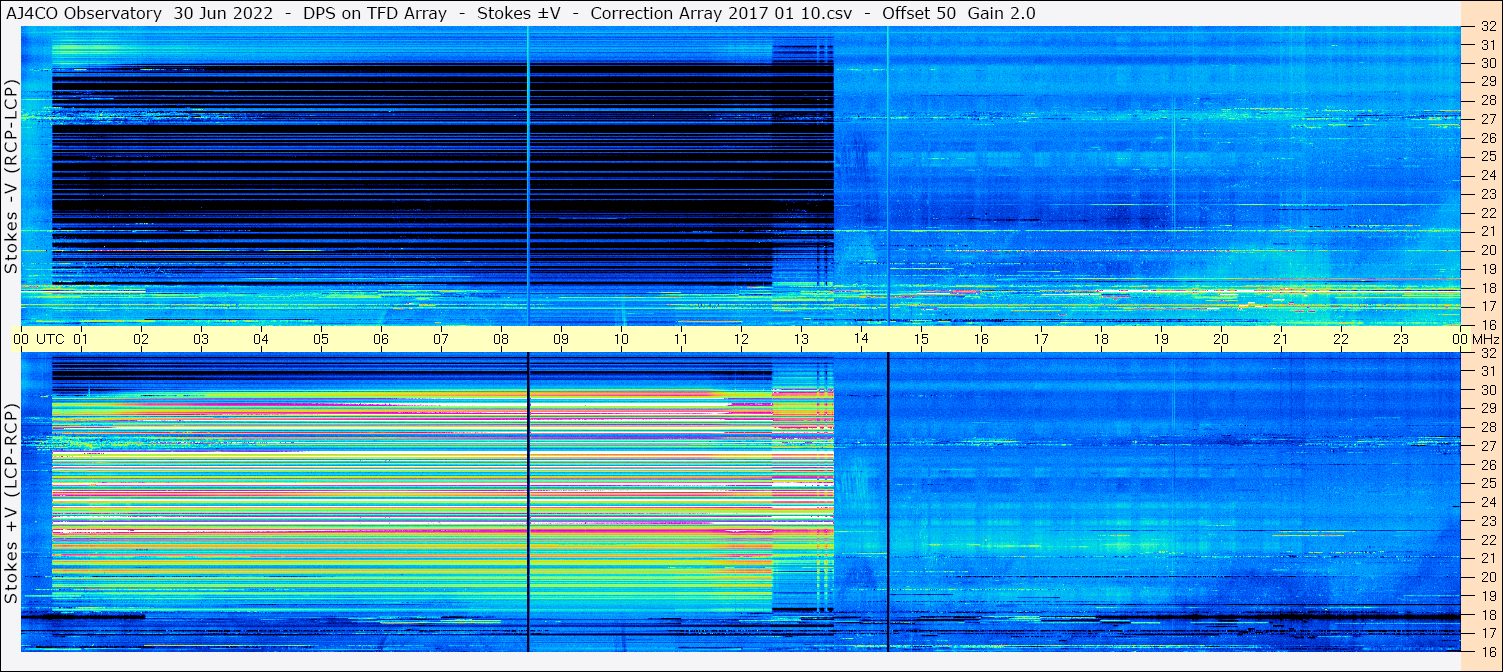Click the 06 hour tick on the time axis

coord(381,339)
